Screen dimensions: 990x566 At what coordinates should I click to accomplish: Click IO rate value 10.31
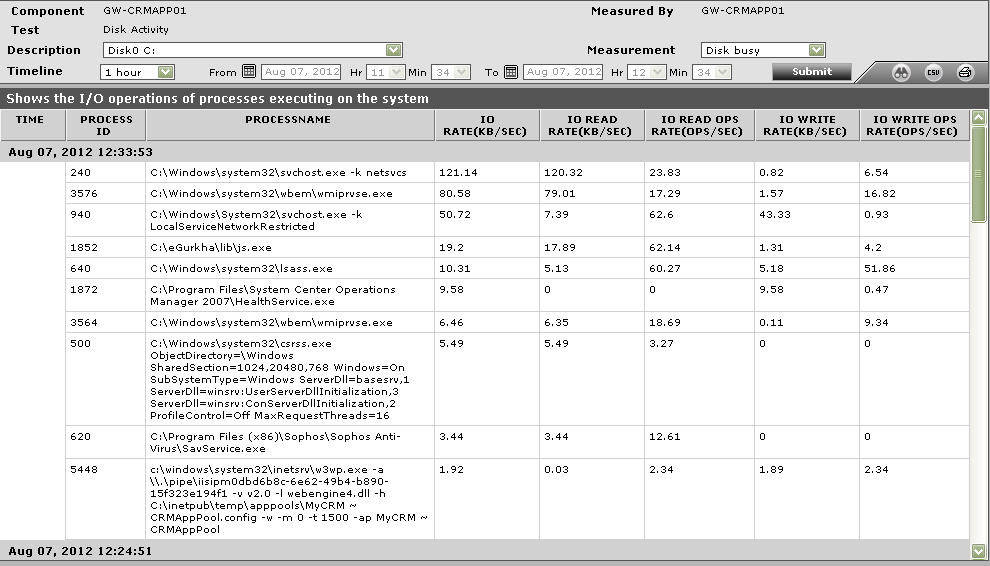pos(455,268)
